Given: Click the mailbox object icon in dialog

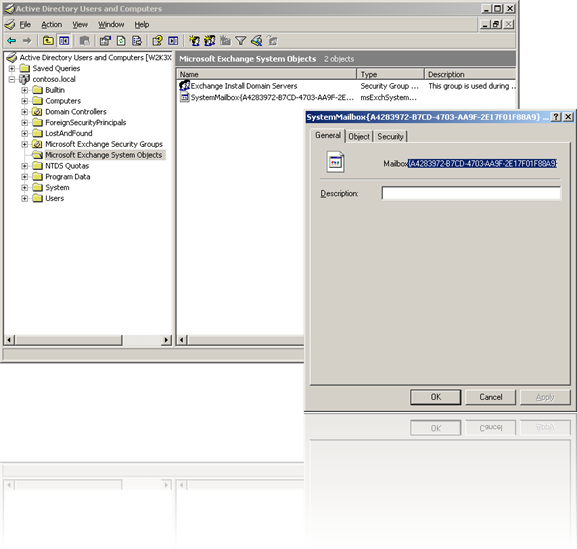Looking at the screenshot, I should pyautogui.click(x=335, y=162).
